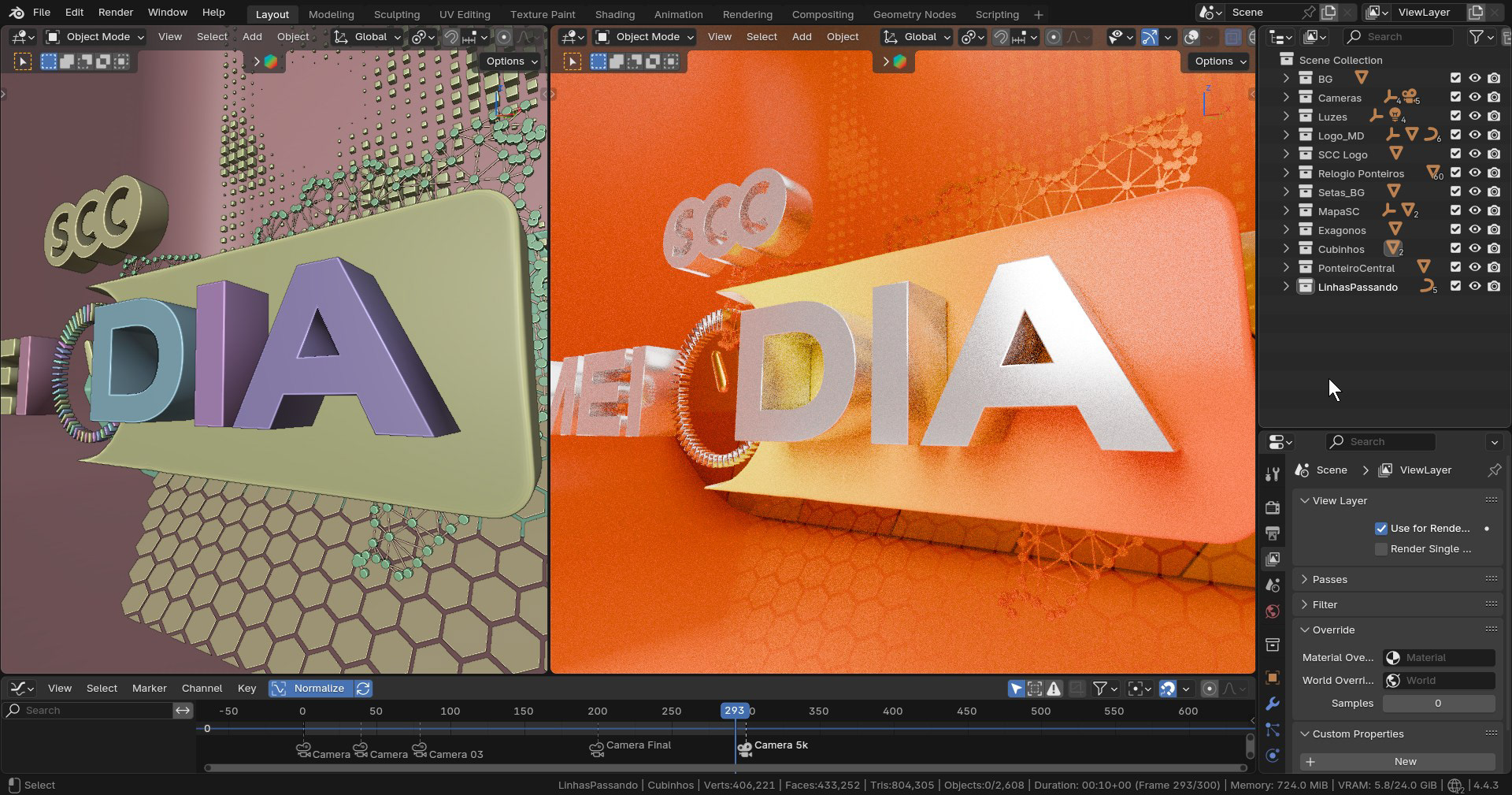Click the new scene icon beside Scene

click(1329, 13)
